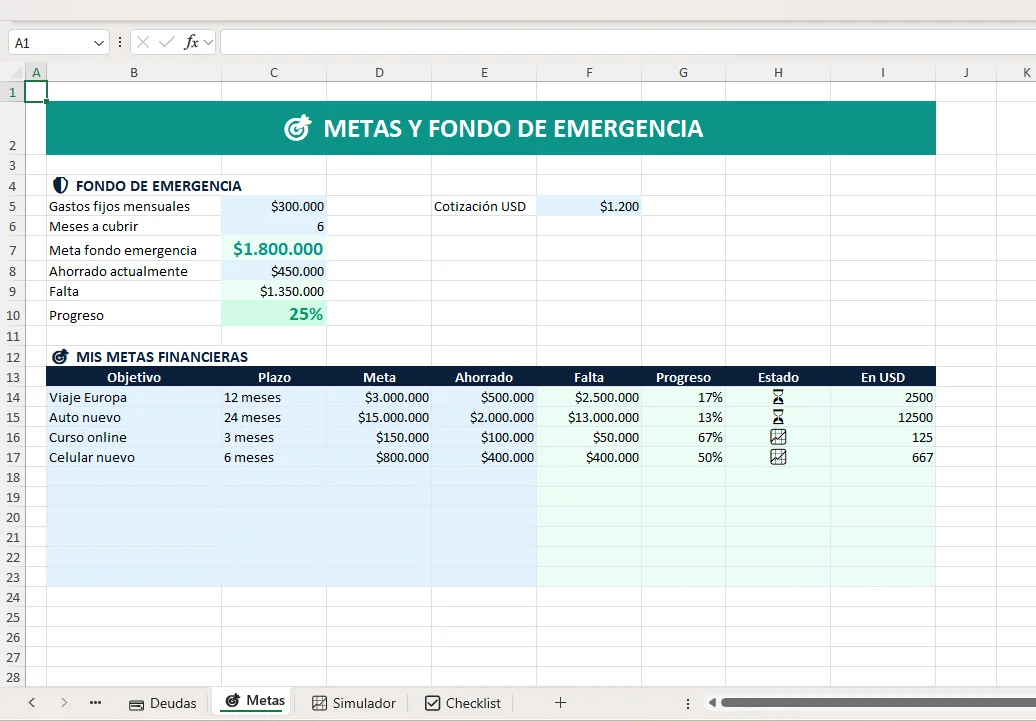Click the previous-sheet arrow button
The image size is (1036, 721).
(31, 703)
